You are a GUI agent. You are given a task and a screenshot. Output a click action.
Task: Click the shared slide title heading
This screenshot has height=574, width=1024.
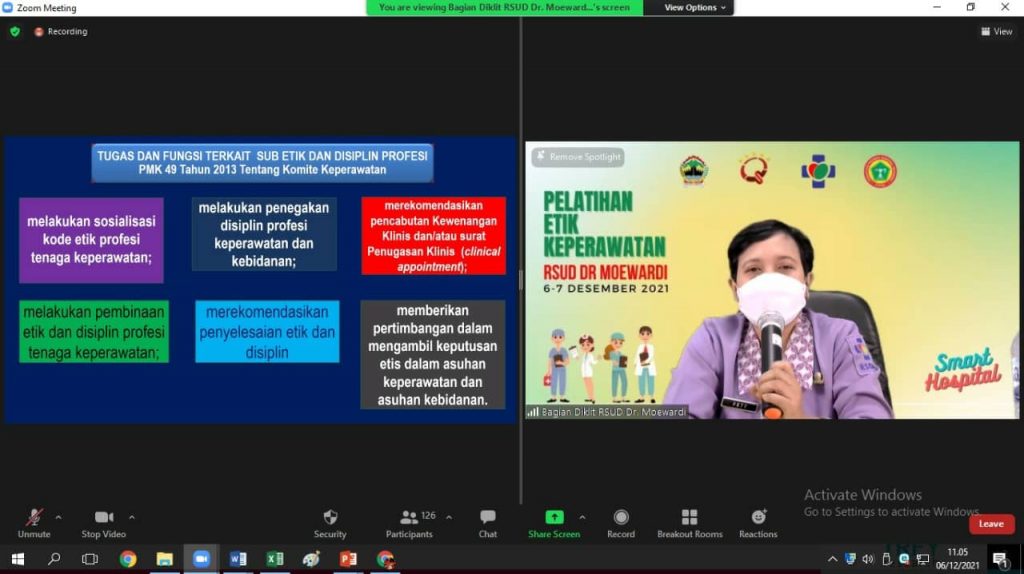[263, 163]
